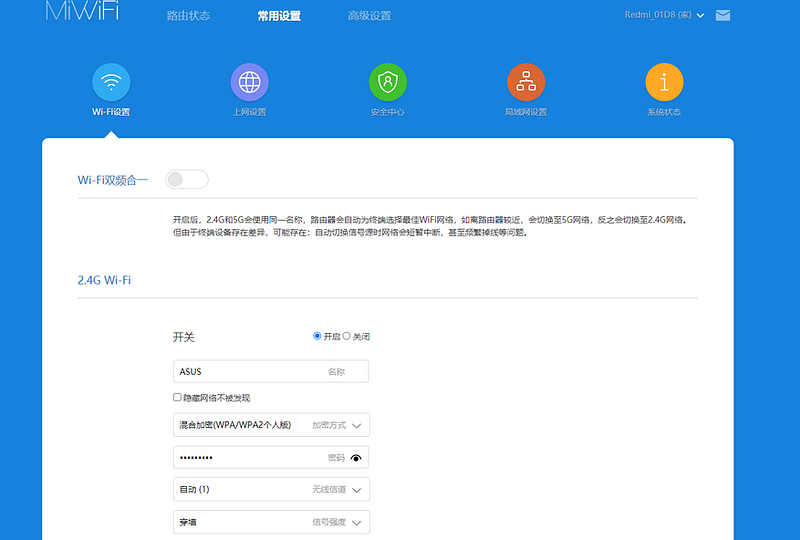
Task: Expand the 信号强度 signal strength dropdown
Action: pyautogui.click(x=271, y=522)
